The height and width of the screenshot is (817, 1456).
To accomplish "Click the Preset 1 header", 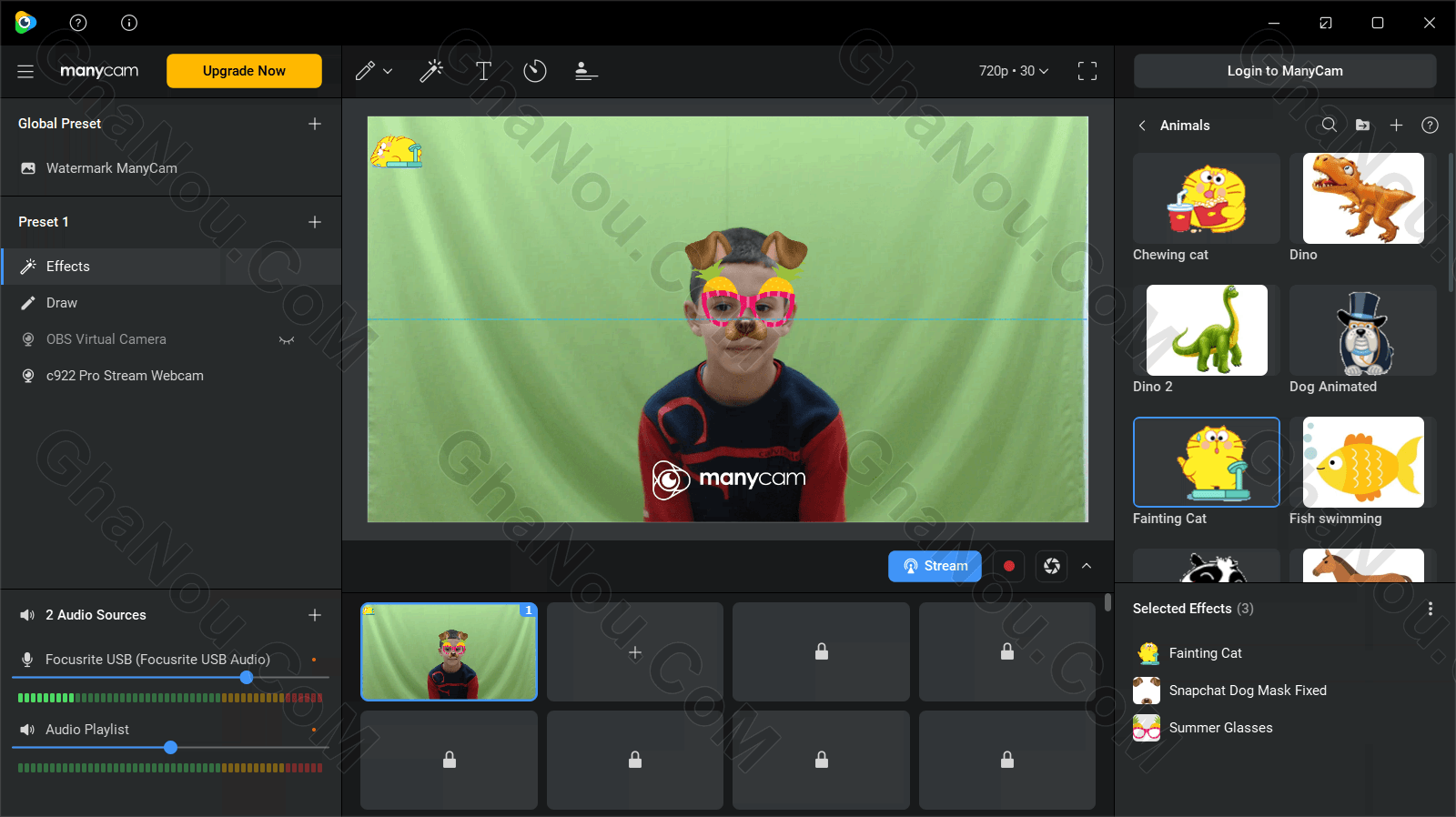I will click(44, 222).
